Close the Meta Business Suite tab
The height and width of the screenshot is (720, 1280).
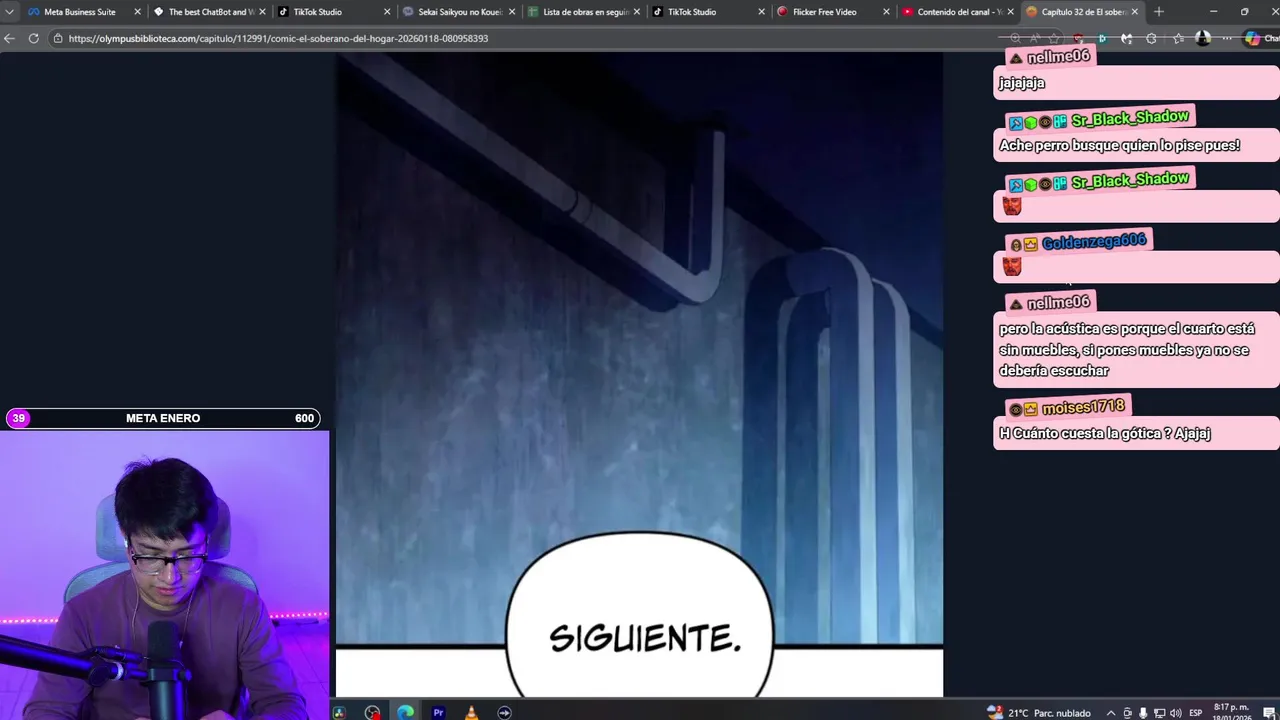[x=137, y=12]
